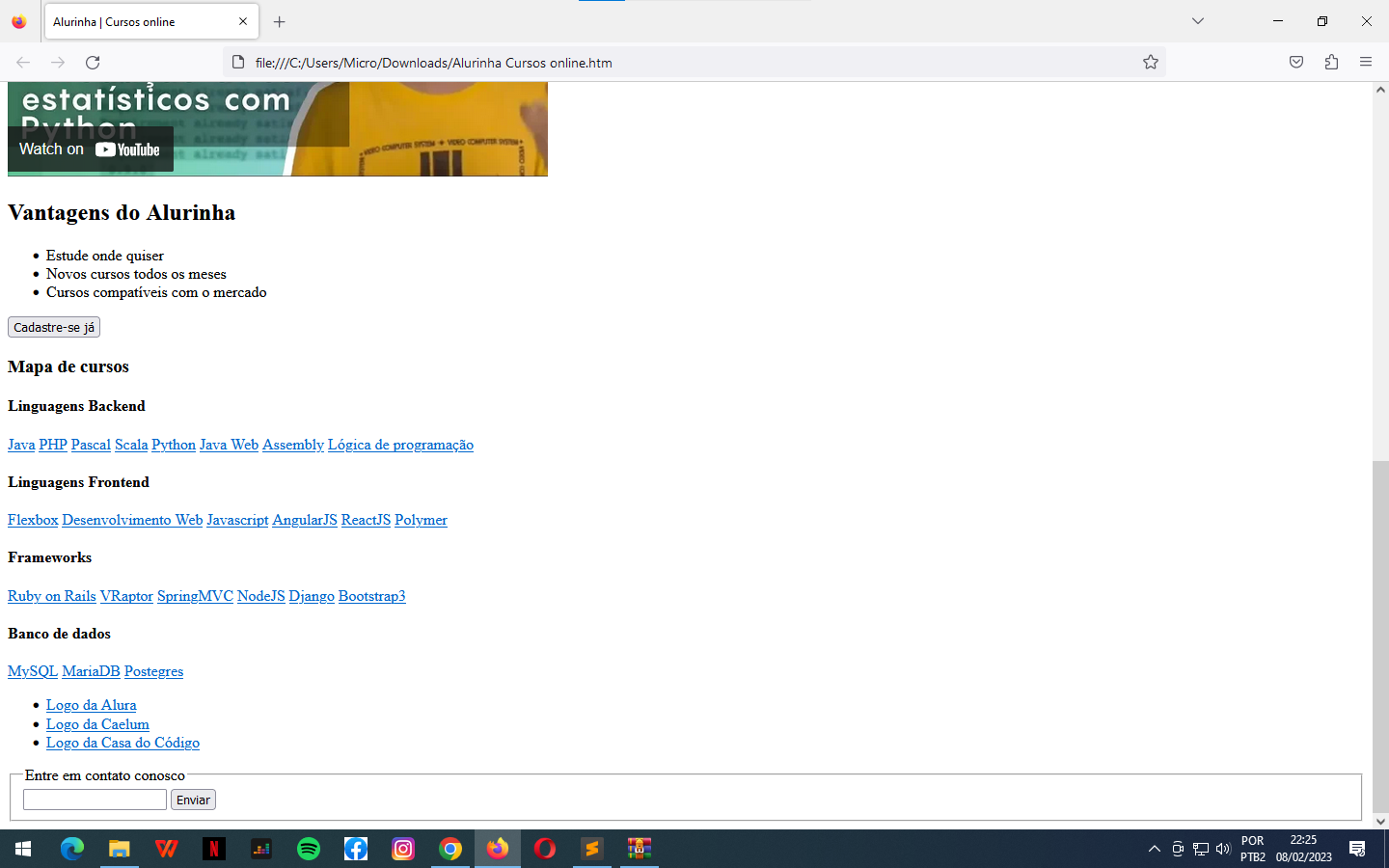Open the Javascript link
The height and width of the screenshot is (868, 1389).
pyautogui.click(x=237, y=520)
